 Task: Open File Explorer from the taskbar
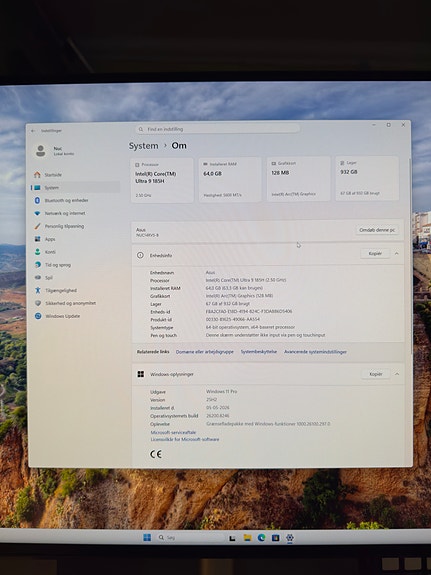tap(247, 538)
